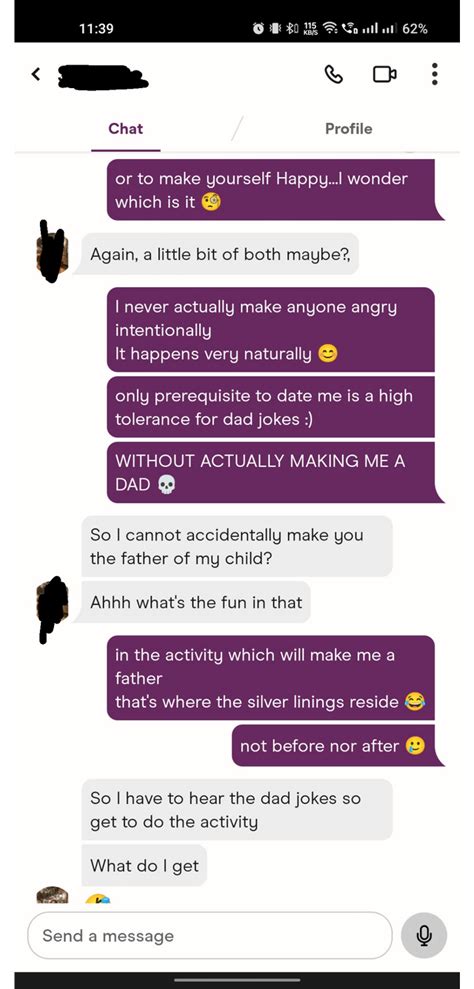Image resolution: width=474 pixels, height=989 pixels.
Task: Tap the microphone voice message button
Action: pos(424,935)
